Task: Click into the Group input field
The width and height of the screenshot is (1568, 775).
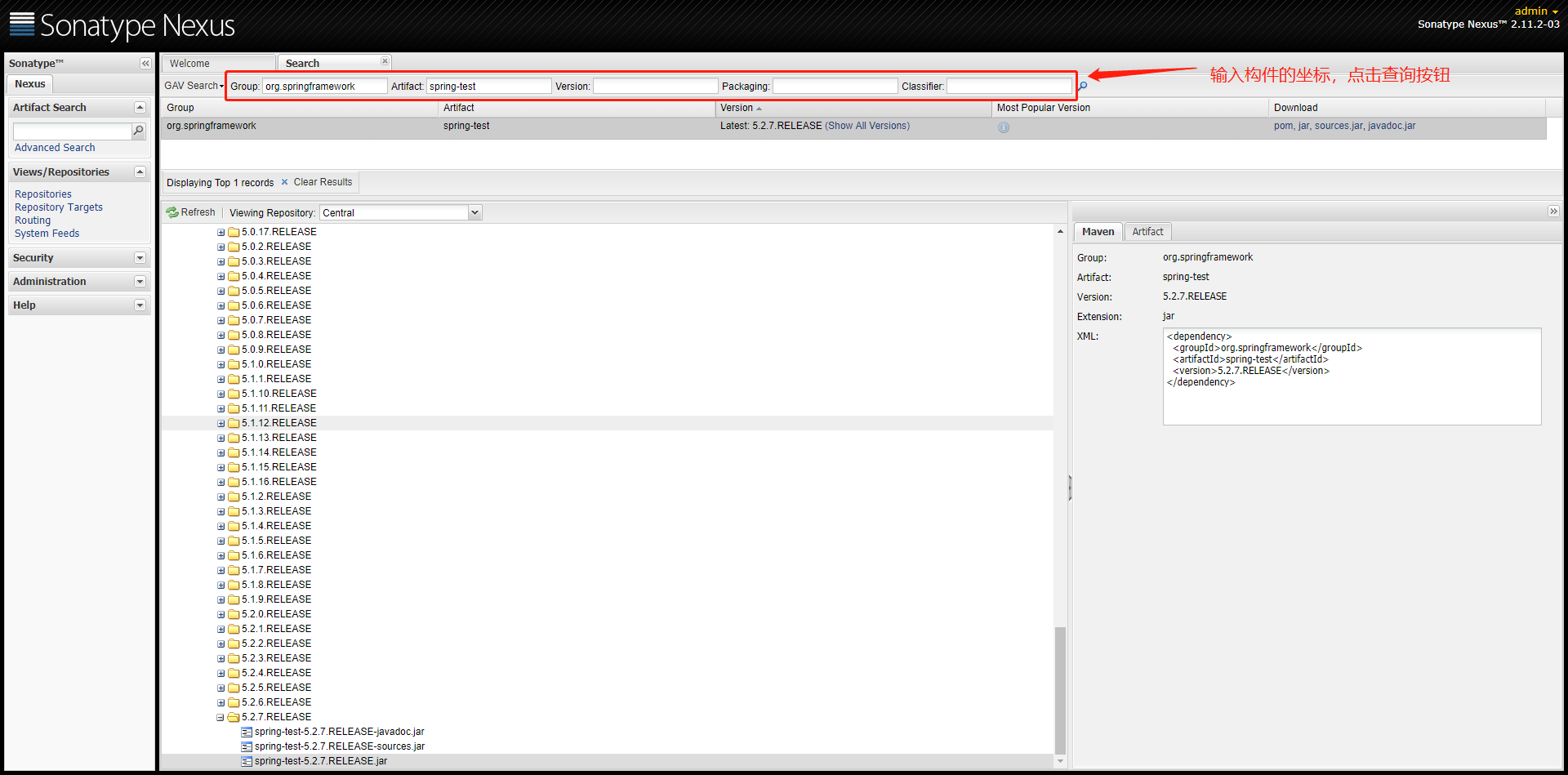Action: [325, 86]
